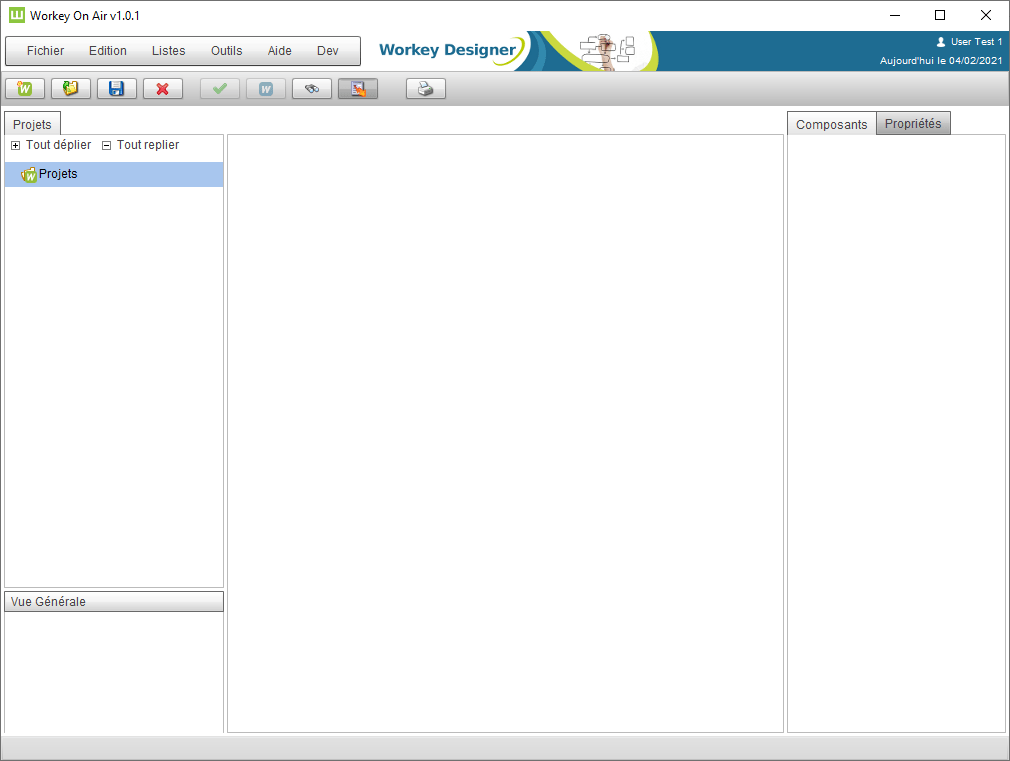
Task: Select the Projets root tree node
Action: [58, 174]
